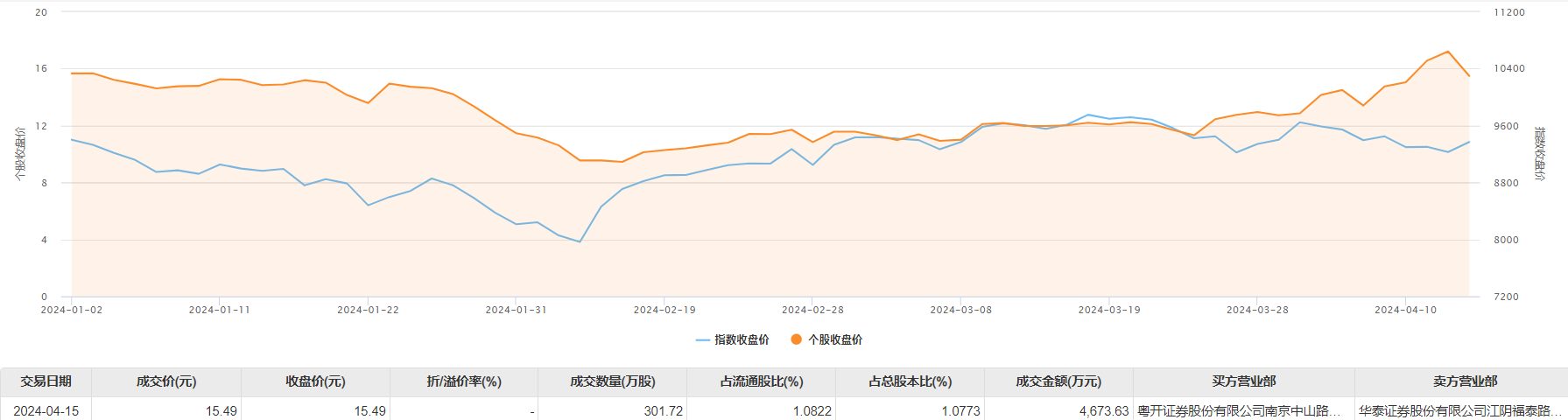1568x420 pixels.
Task: Click the 2024-04-10 x-axis date label
Action: 1405,310
